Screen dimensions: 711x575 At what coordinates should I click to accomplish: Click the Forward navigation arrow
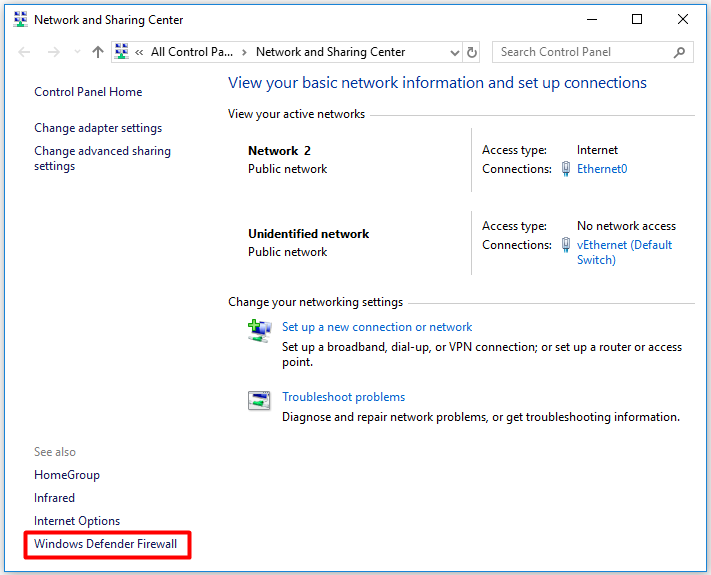pos(52,52)
